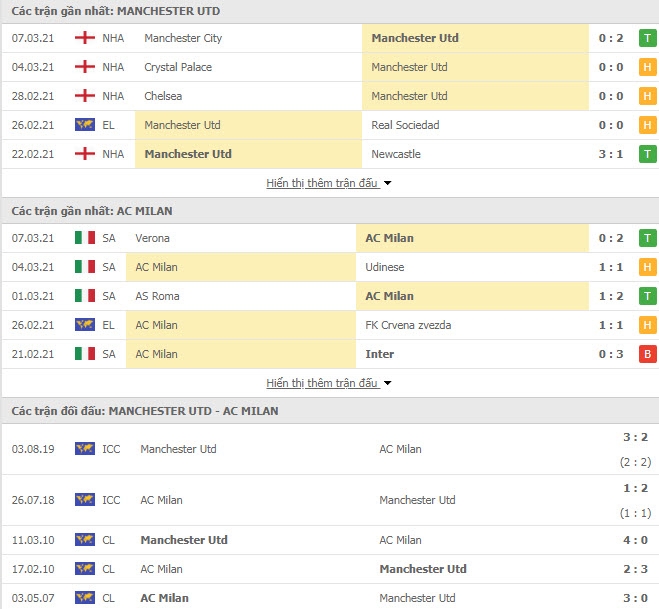Click green T badge for Manchester City match
659x609 pixels.
click(647, 38)
